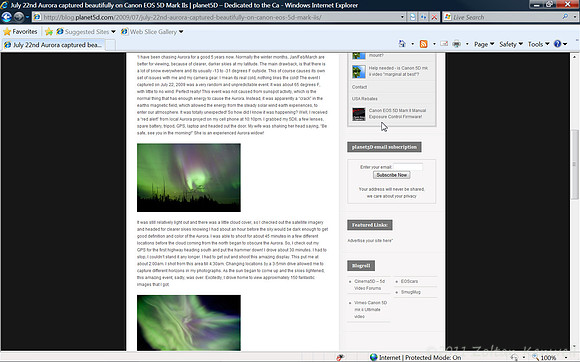Screen dimensions: 580x362
Task: Open Suggested Sites in the Favorites bar
Action: pyautogui.click(x=86, y=32)
